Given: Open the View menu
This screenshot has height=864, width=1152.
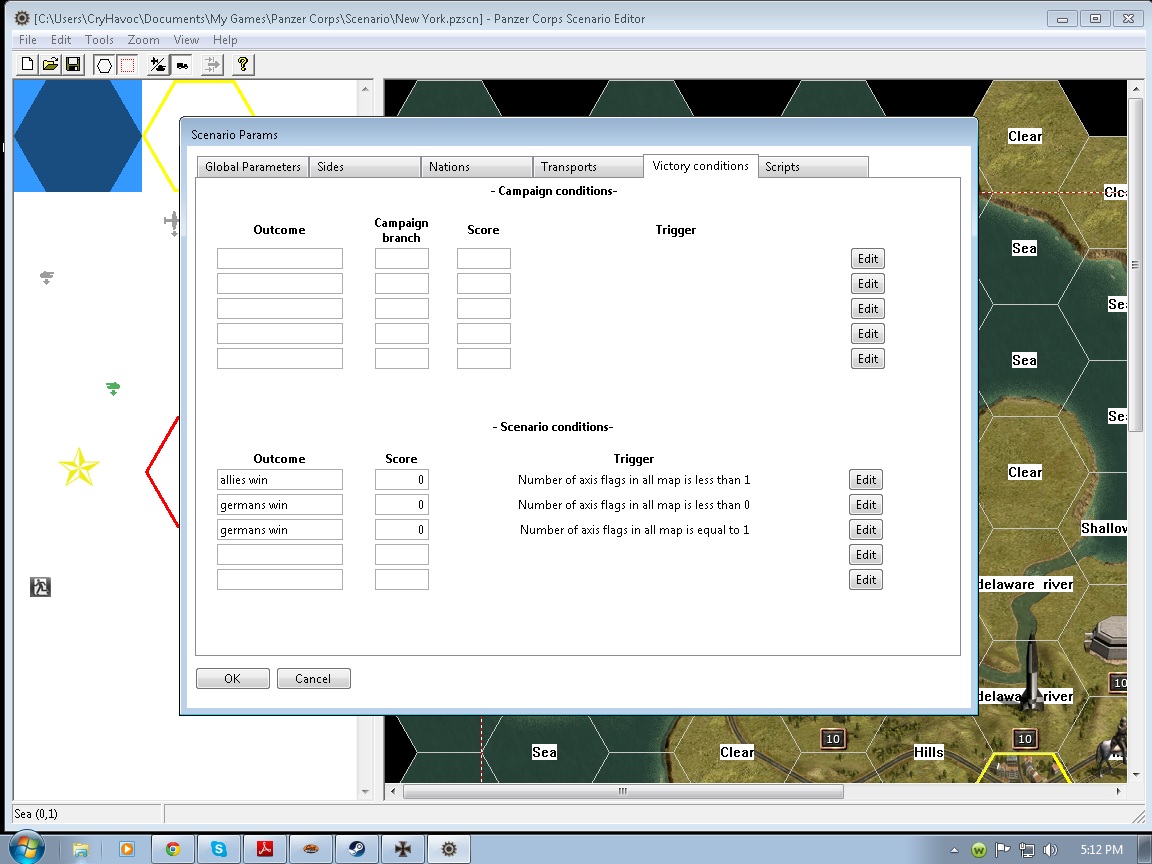Looking at the screenshot, I should click(x=186, y=40).
